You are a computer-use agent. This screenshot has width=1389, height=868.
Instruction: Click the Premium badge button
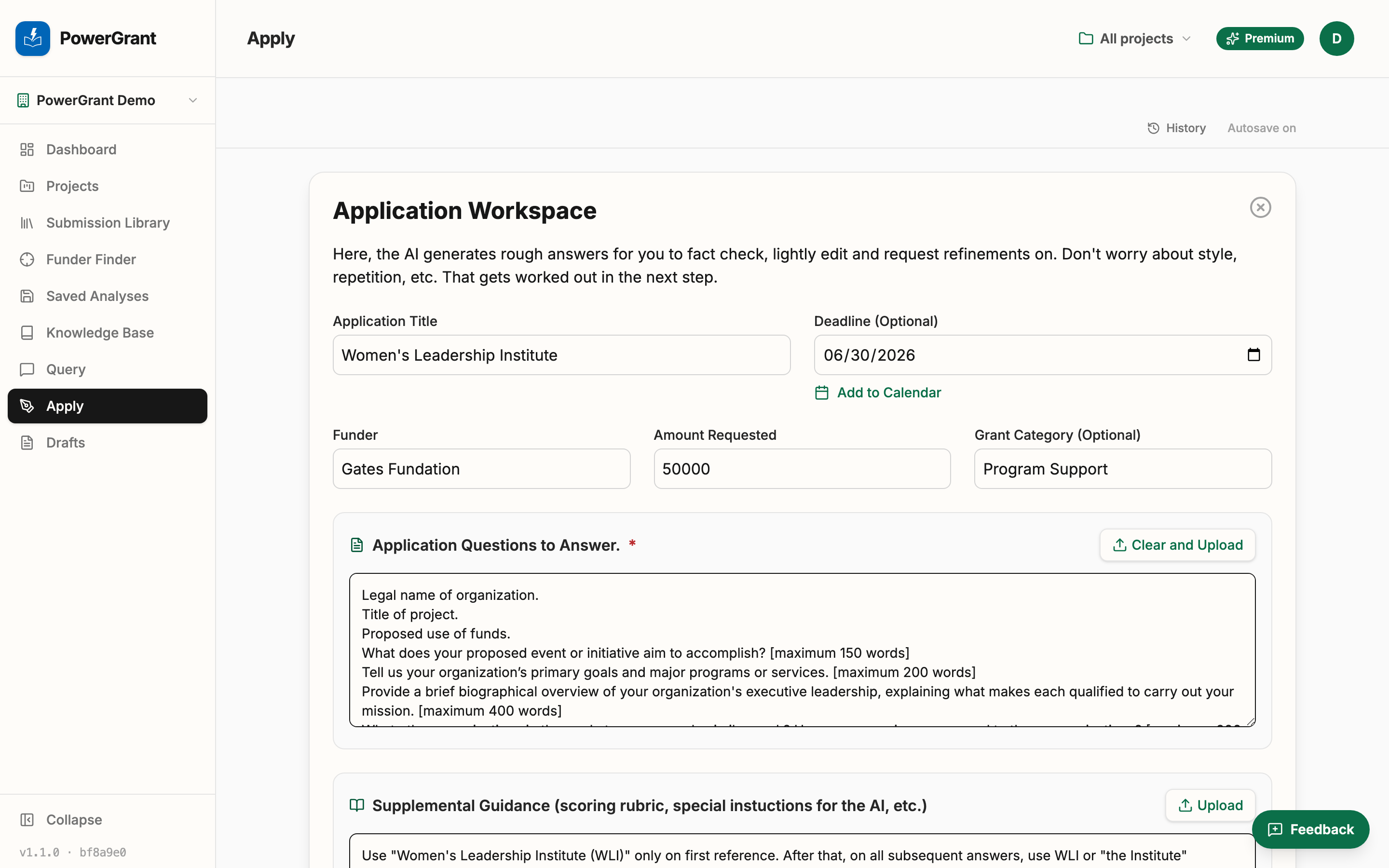tap(1260, 39)
